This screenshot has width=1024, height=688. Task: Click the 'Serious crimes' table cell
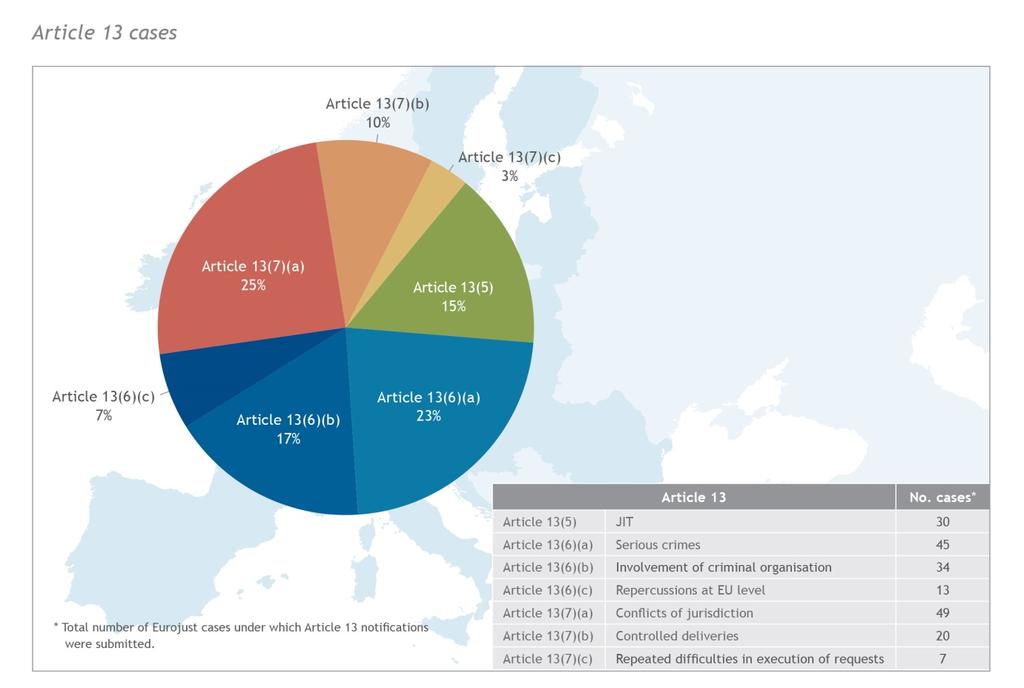(750, 544)
